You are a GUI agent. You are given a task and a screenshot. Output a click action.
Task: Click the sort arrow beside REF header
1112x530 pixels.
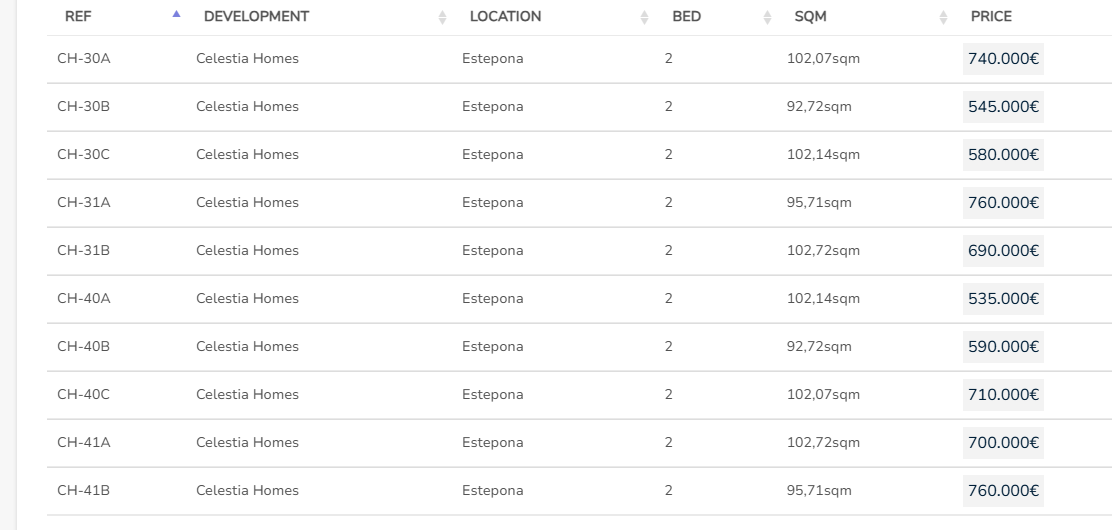(177, 15)
